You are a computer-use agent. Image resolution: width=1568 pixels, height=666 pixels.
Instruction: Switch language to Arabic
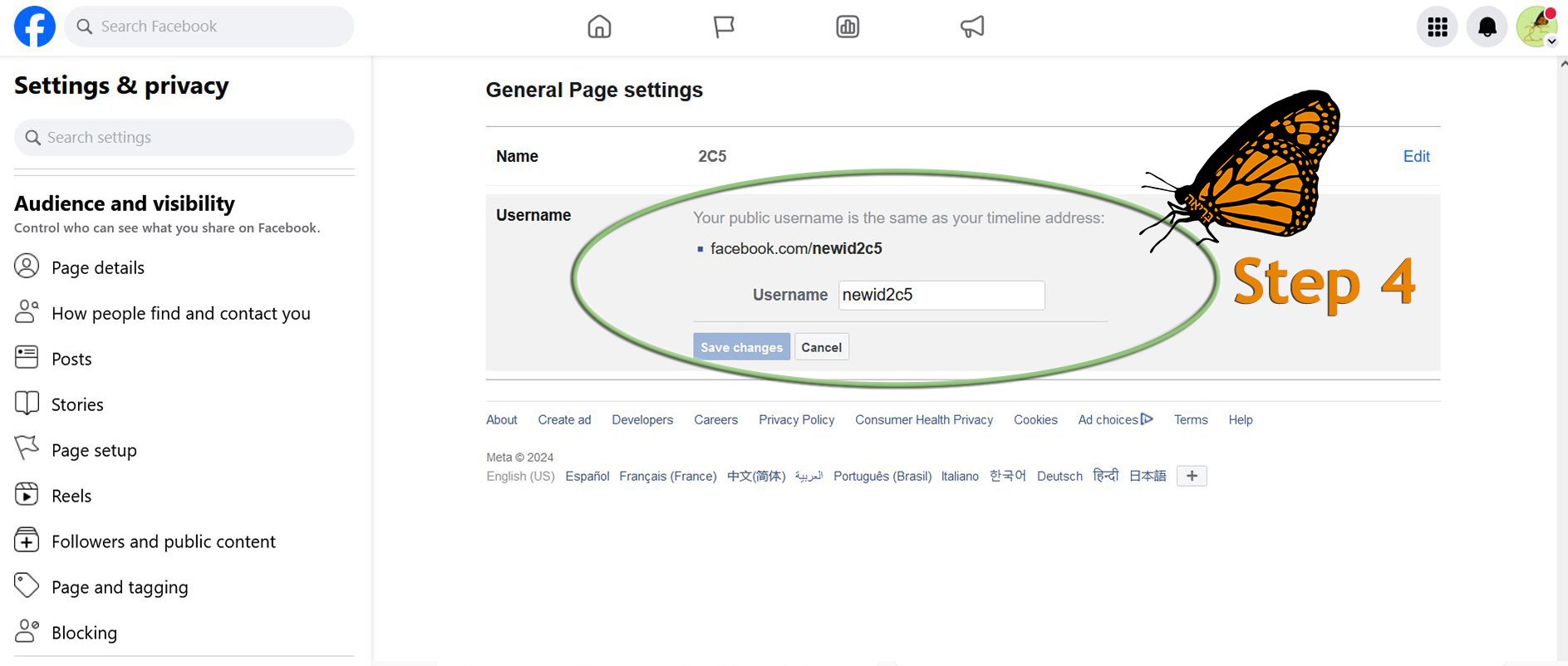pyautogui.click(x=809, y=476)
